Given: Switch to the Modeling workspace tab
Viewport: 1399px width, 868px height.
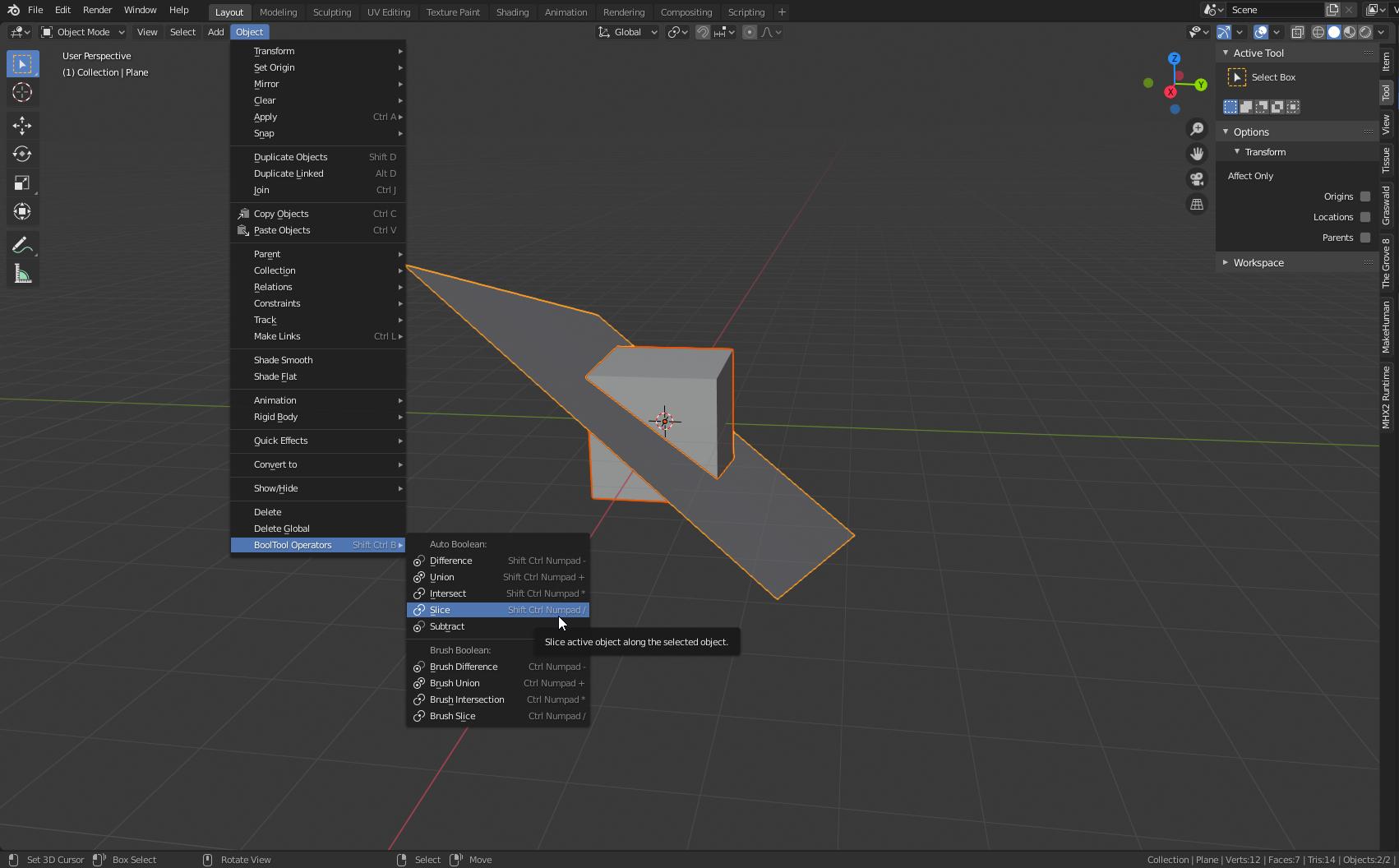Looking at the screenshot, I should (x=278, y=12).
